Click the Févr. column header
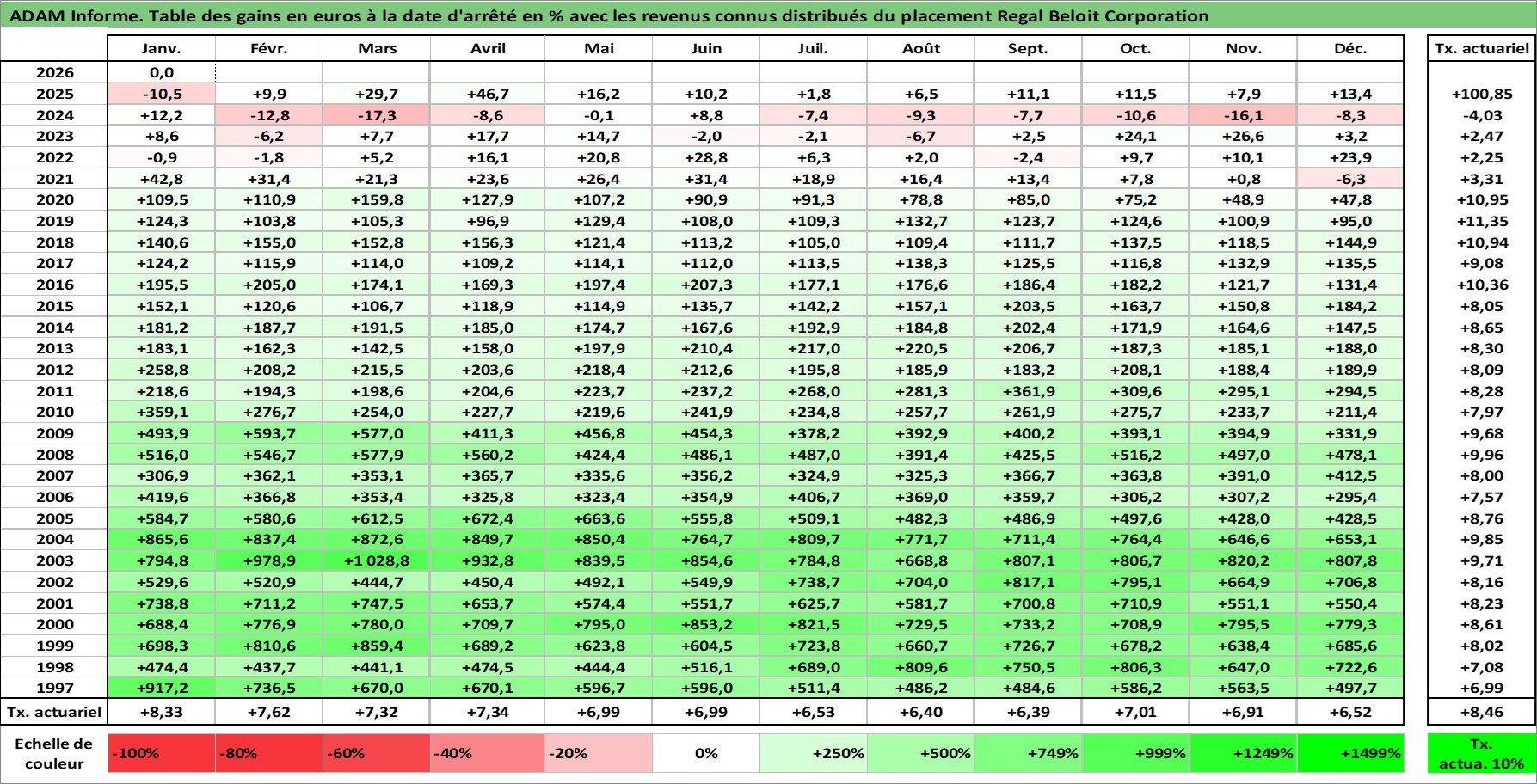The image size is (1537, 784). [268, 48]
